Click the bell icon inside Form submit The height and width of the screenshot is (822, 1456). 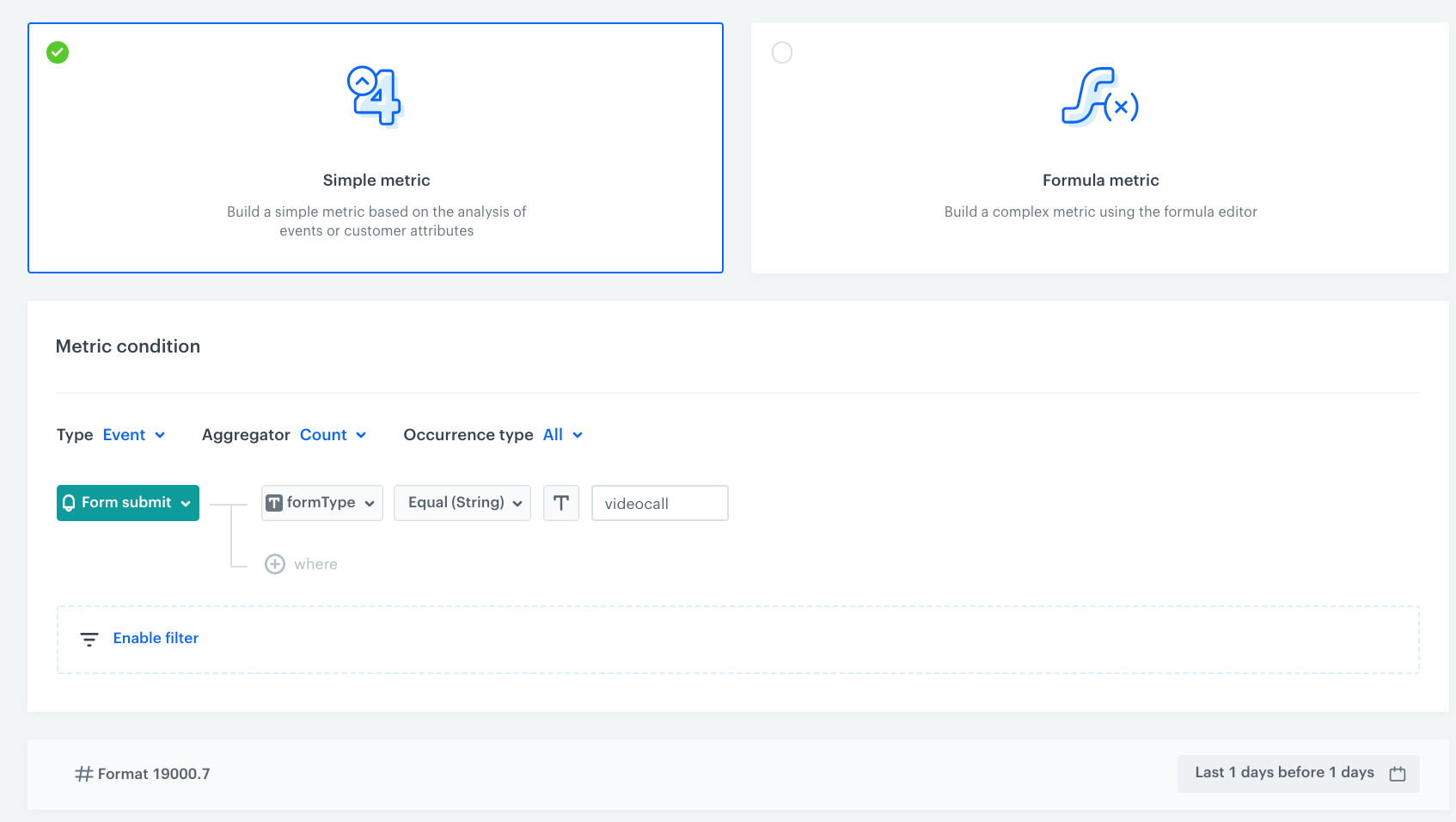[x=70, y=503]
